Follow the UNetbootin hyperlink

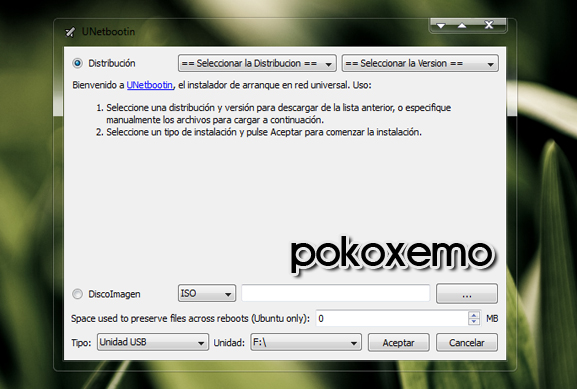coord(149,85)
